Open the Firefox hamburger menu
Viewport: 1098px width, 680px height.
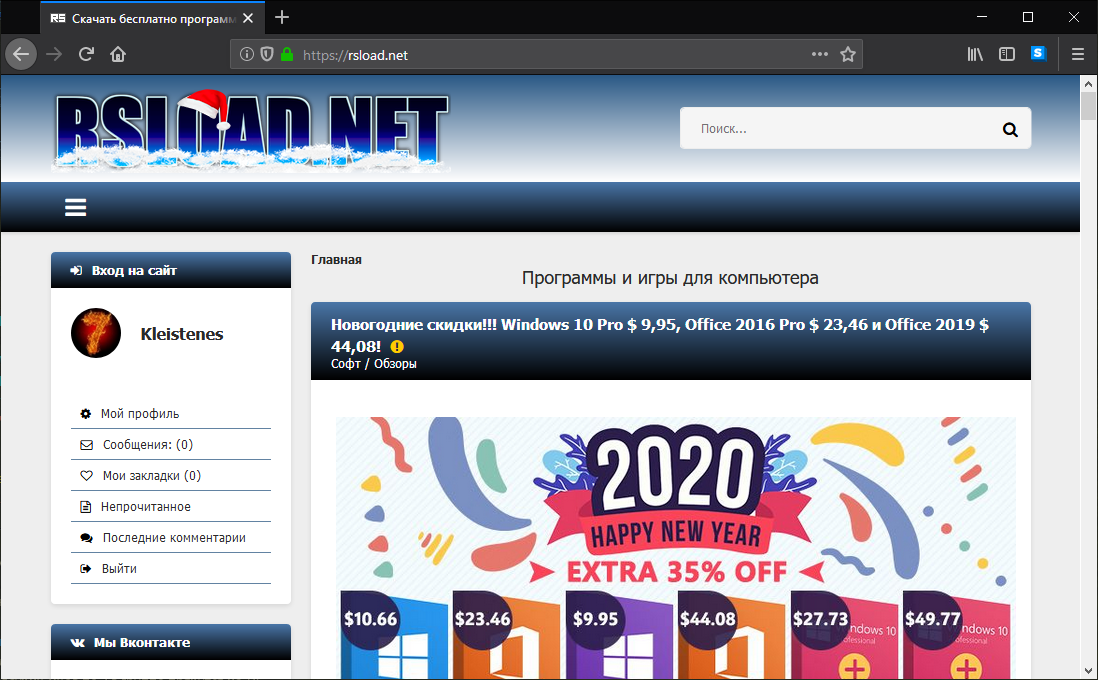(x=1078, y=54)
